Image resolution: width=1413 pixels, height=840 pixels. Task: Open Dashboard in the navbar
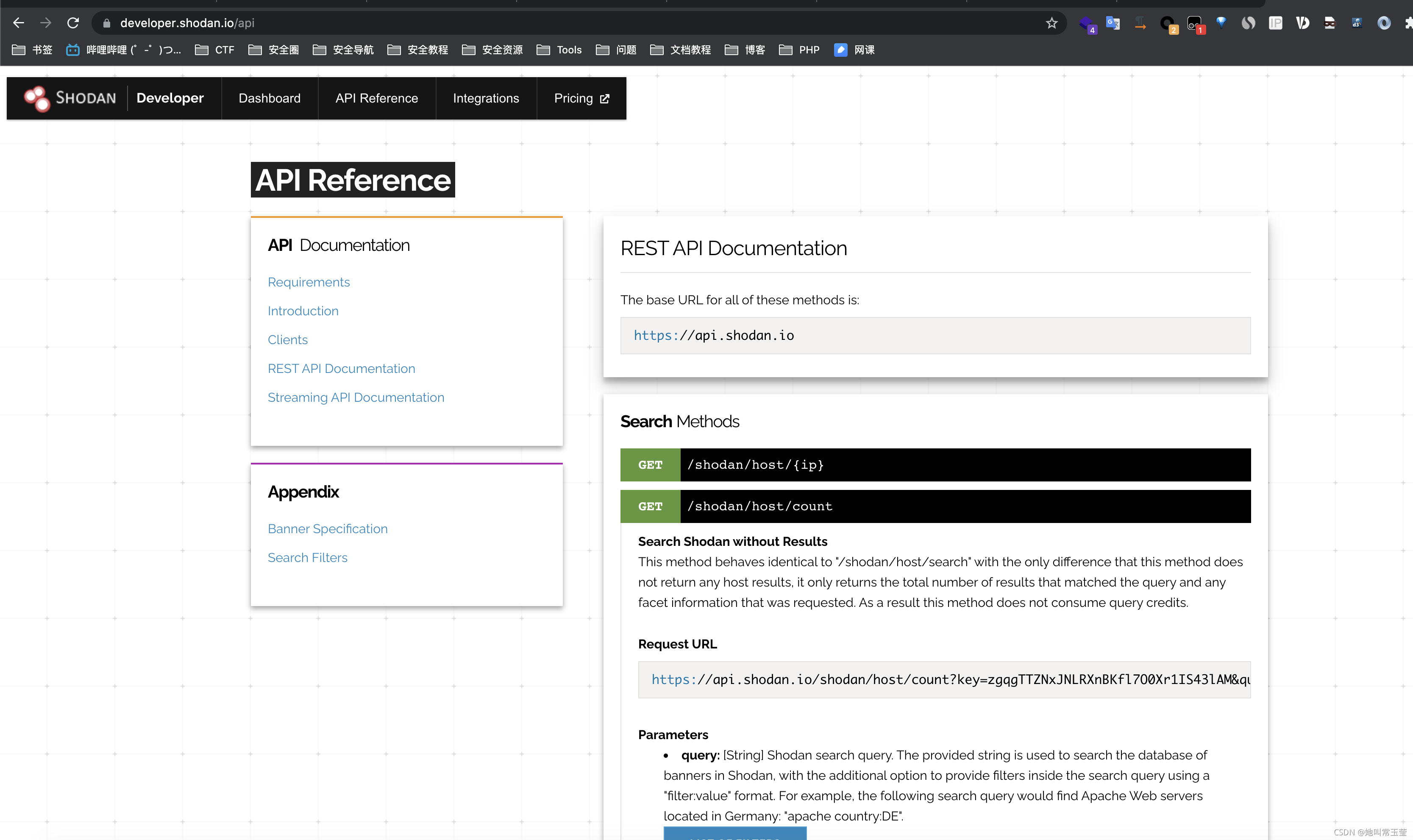tap(270, 98)
